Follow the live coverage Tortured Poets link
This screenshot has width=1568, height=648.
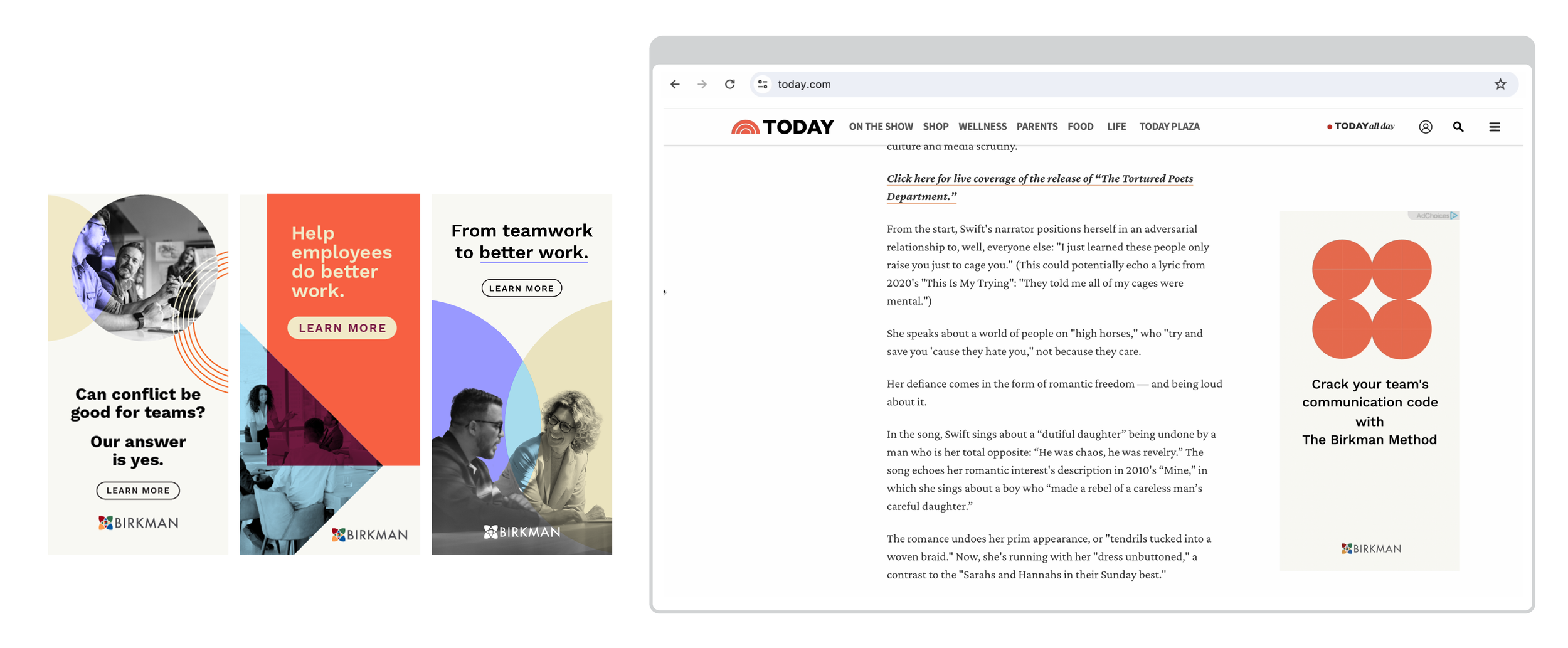(x=1039, y=187)
